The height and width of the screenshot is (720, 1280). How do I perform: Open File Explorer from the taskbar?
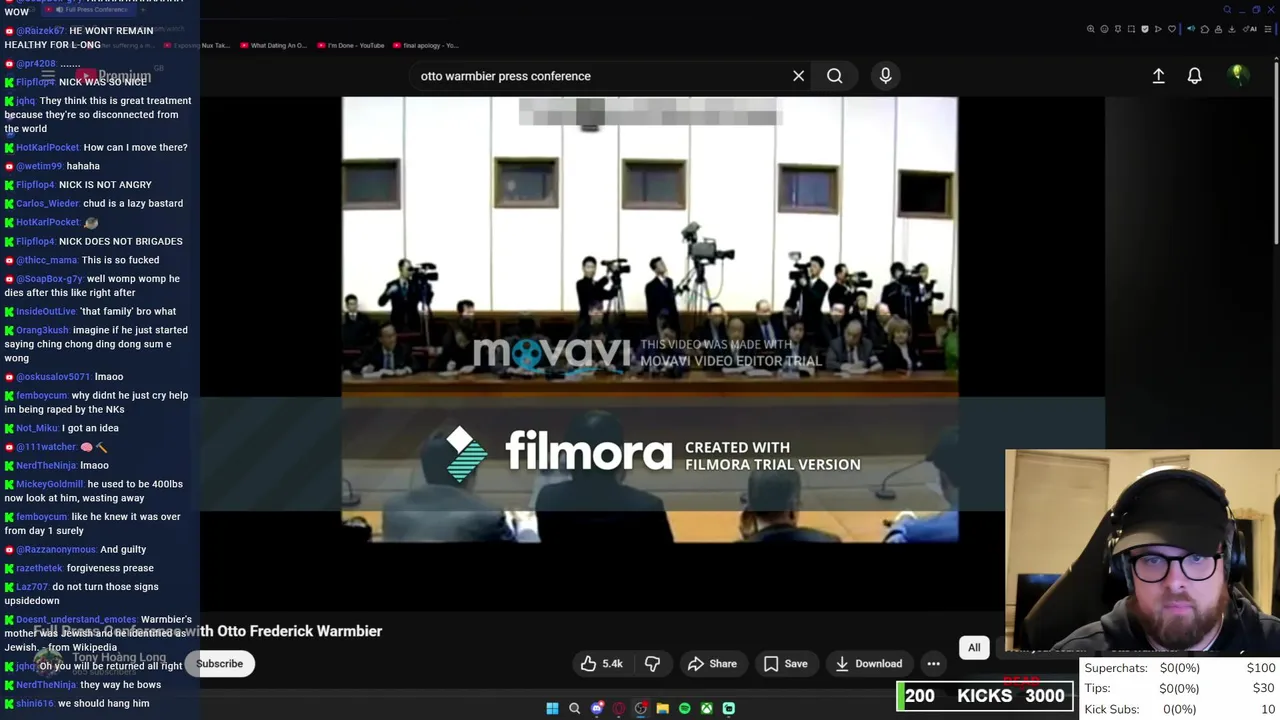(x=662, y=708)
